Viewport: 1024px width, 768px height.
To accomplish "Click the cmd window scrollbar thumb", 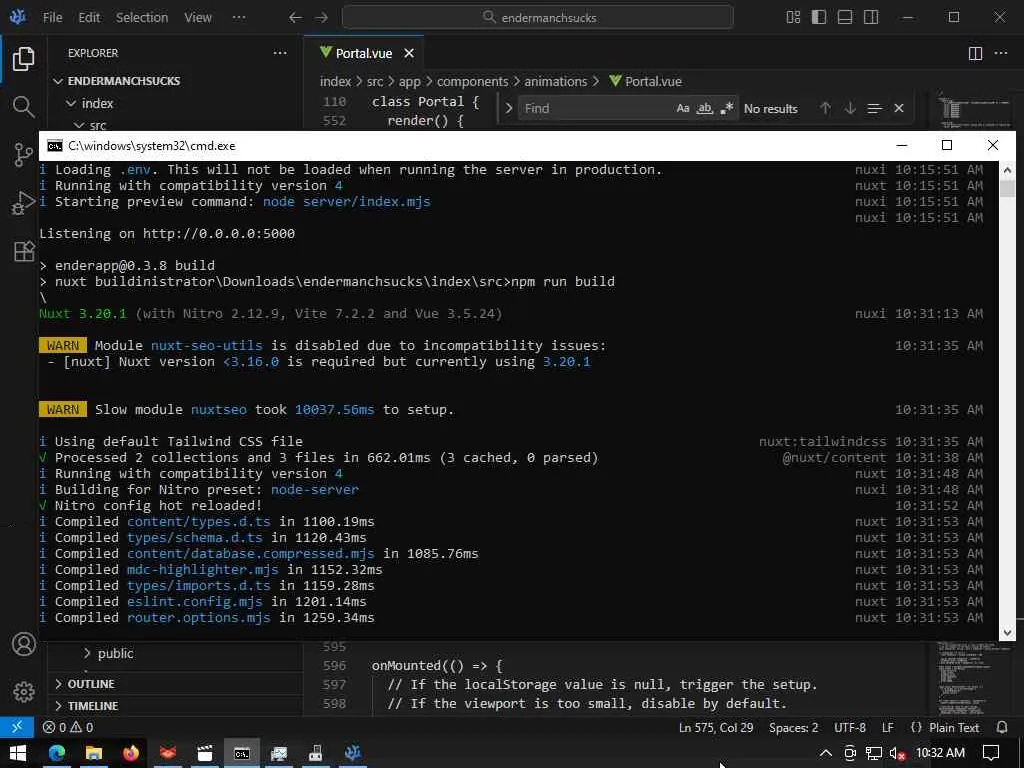I will click(1007, 188).
